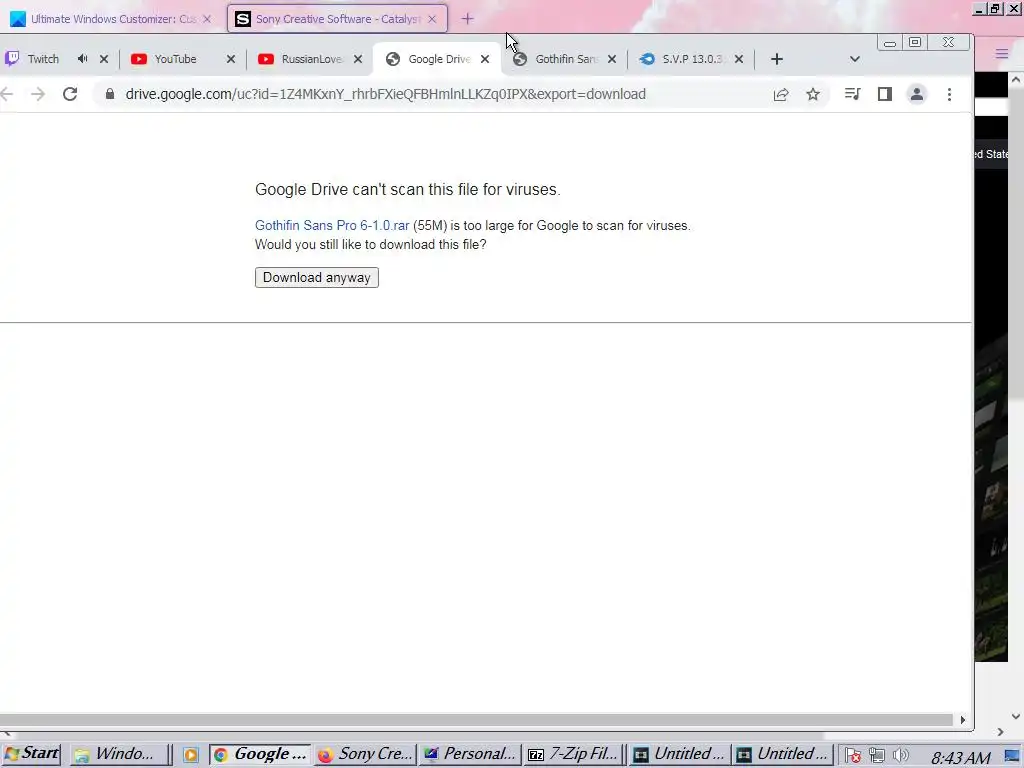Switch to Sony Cre... Firefox taskbar item
Image resolution: width=1024 pixels, height=768 pixels.
pos(364,754)
